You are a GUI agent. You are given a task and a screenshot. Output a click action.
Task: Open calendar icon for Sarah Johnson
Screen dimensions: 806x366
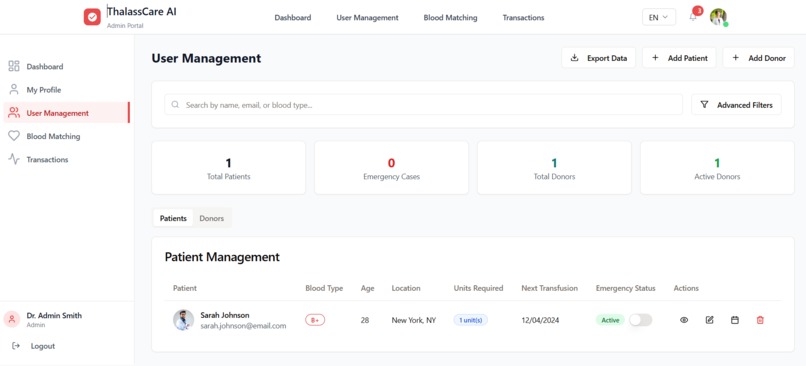pos(735,320)
